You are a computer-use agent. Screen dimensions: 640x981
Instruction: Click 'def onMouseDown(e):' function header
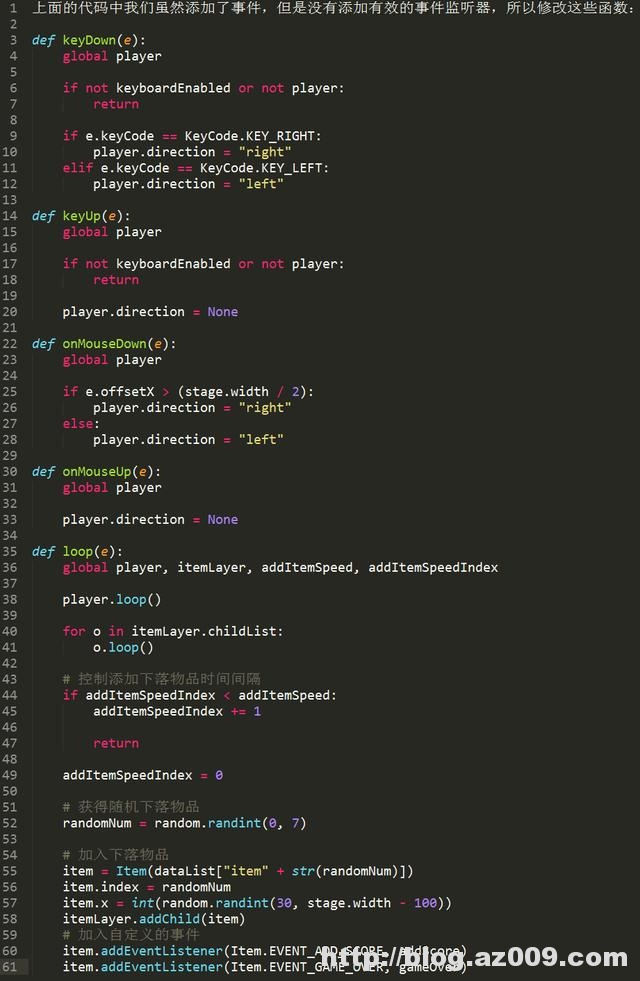104,344
